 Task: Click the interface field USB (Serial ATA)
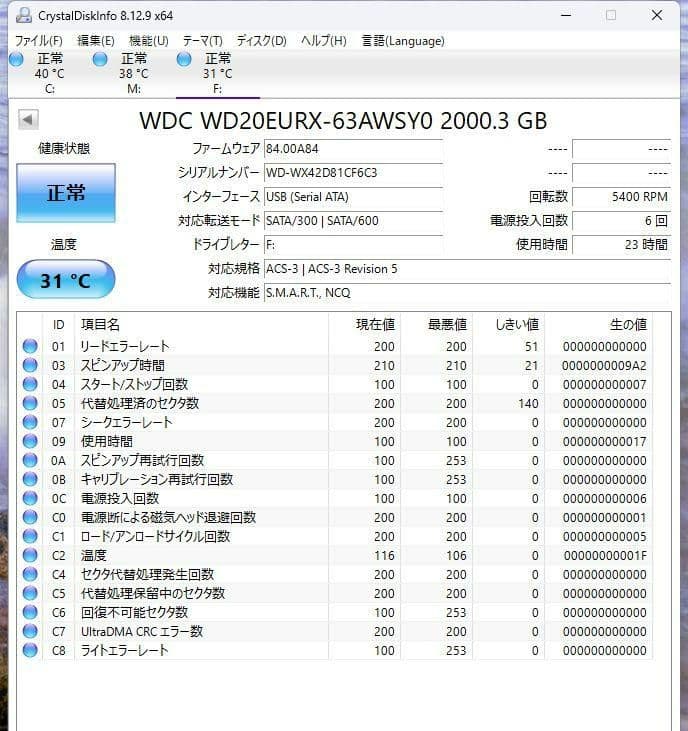coord(353,197)
